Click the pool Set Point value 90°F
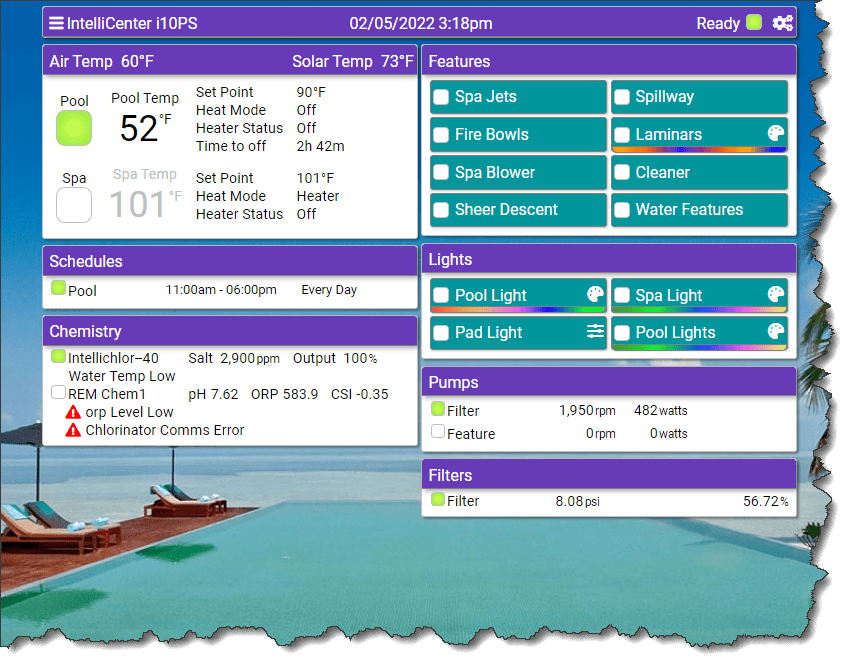This screenshot has height=669, width=855. point(311,92)
